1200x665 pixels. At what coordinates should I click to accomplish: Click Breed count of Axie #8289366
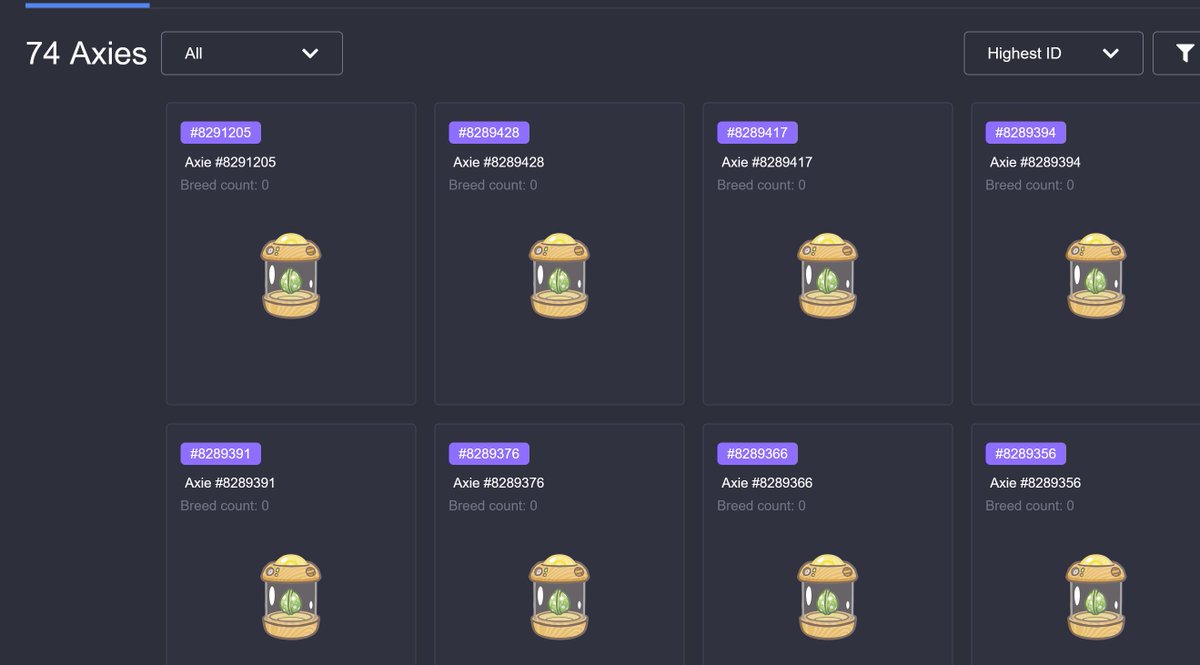(761, 506)
